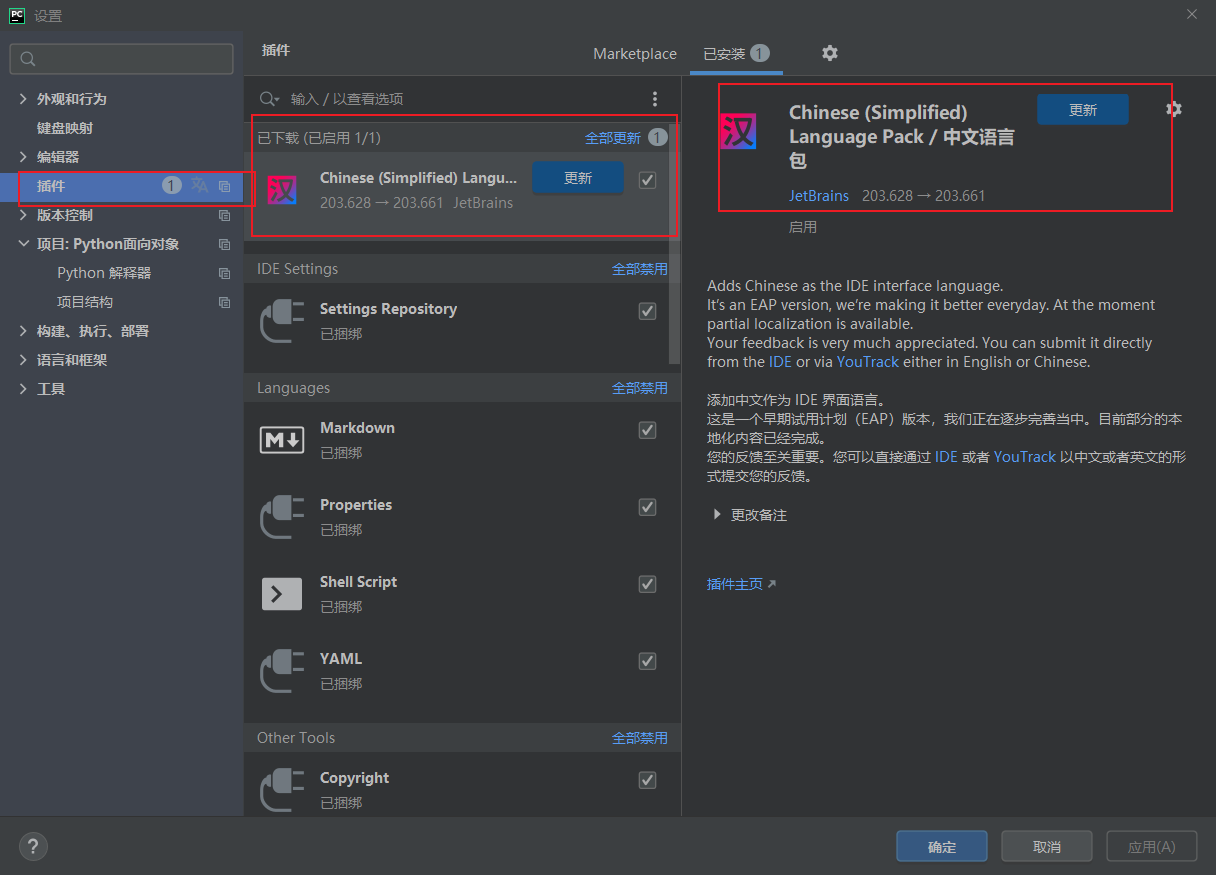Toggle the Properties plugin checkbox
Screen dimensions: 1216x875
tap(647, 507)
